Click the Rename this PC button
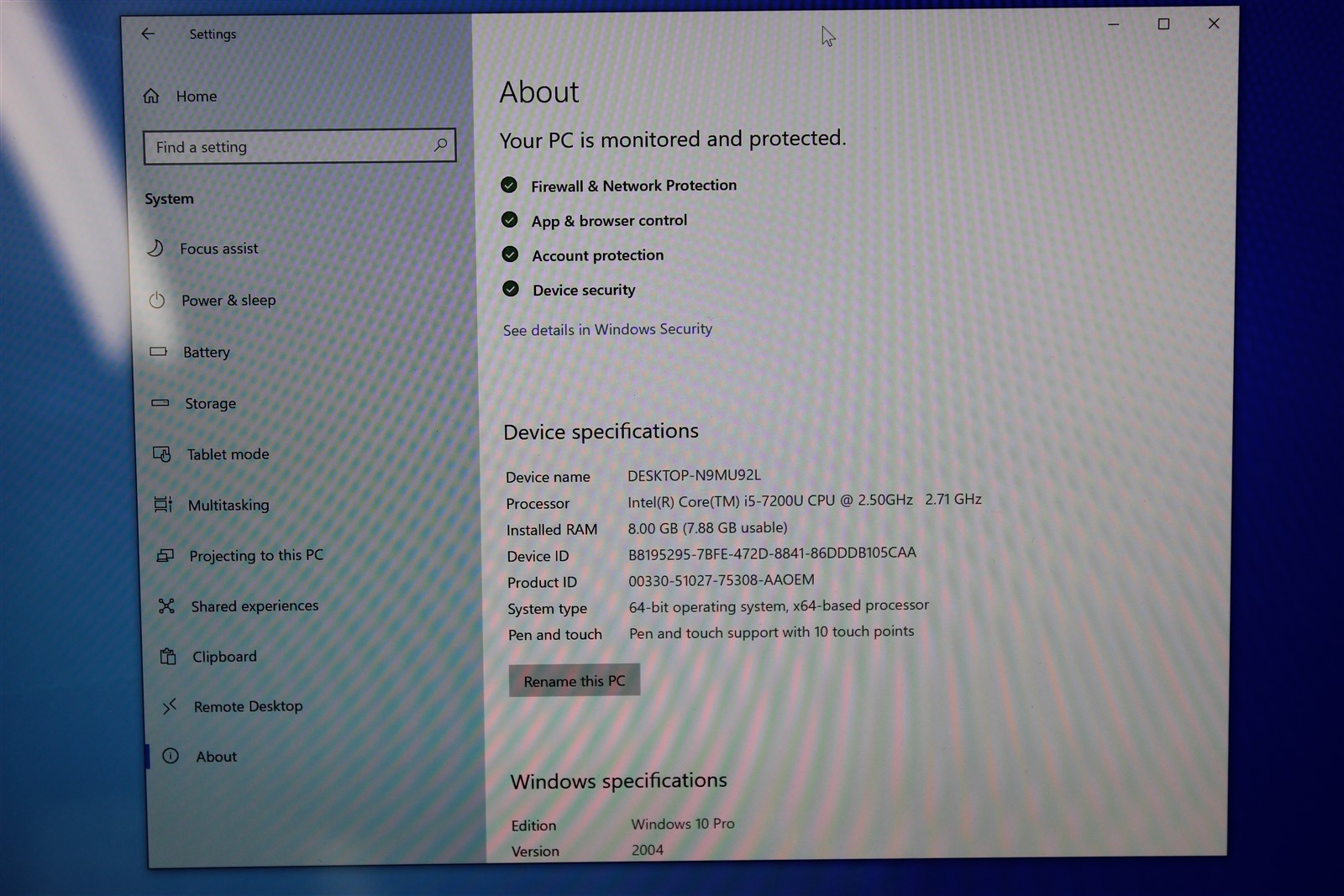1344x896 pixels. click(x=575, y=680)
